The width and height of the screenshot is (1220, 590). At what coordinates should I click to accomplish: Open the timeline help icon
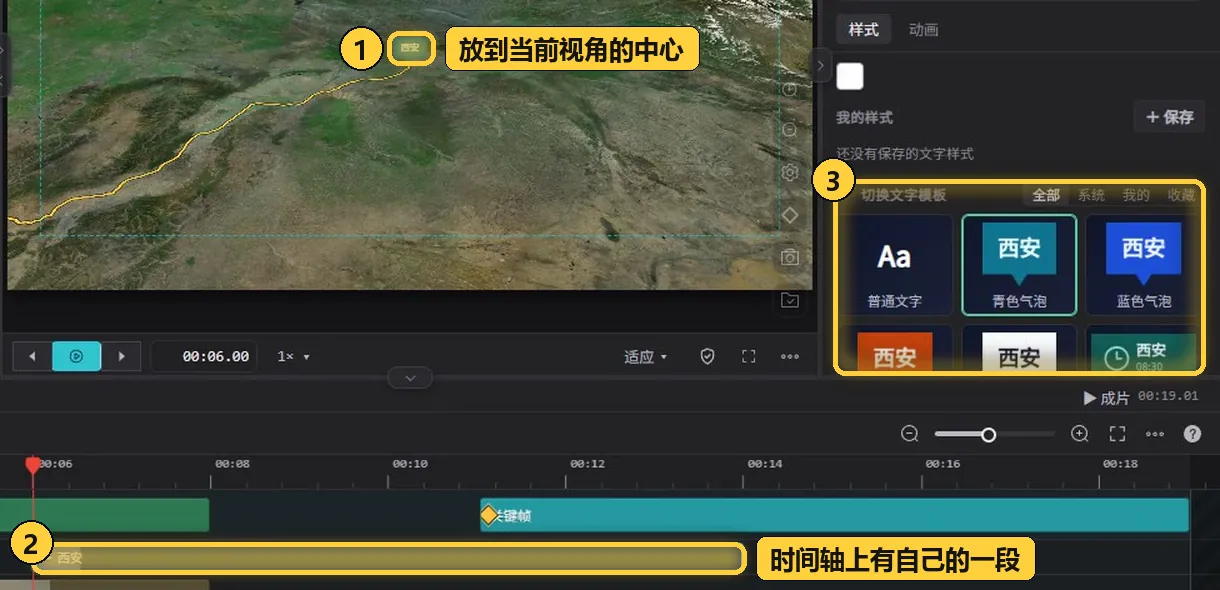(x=1193, y=434)
